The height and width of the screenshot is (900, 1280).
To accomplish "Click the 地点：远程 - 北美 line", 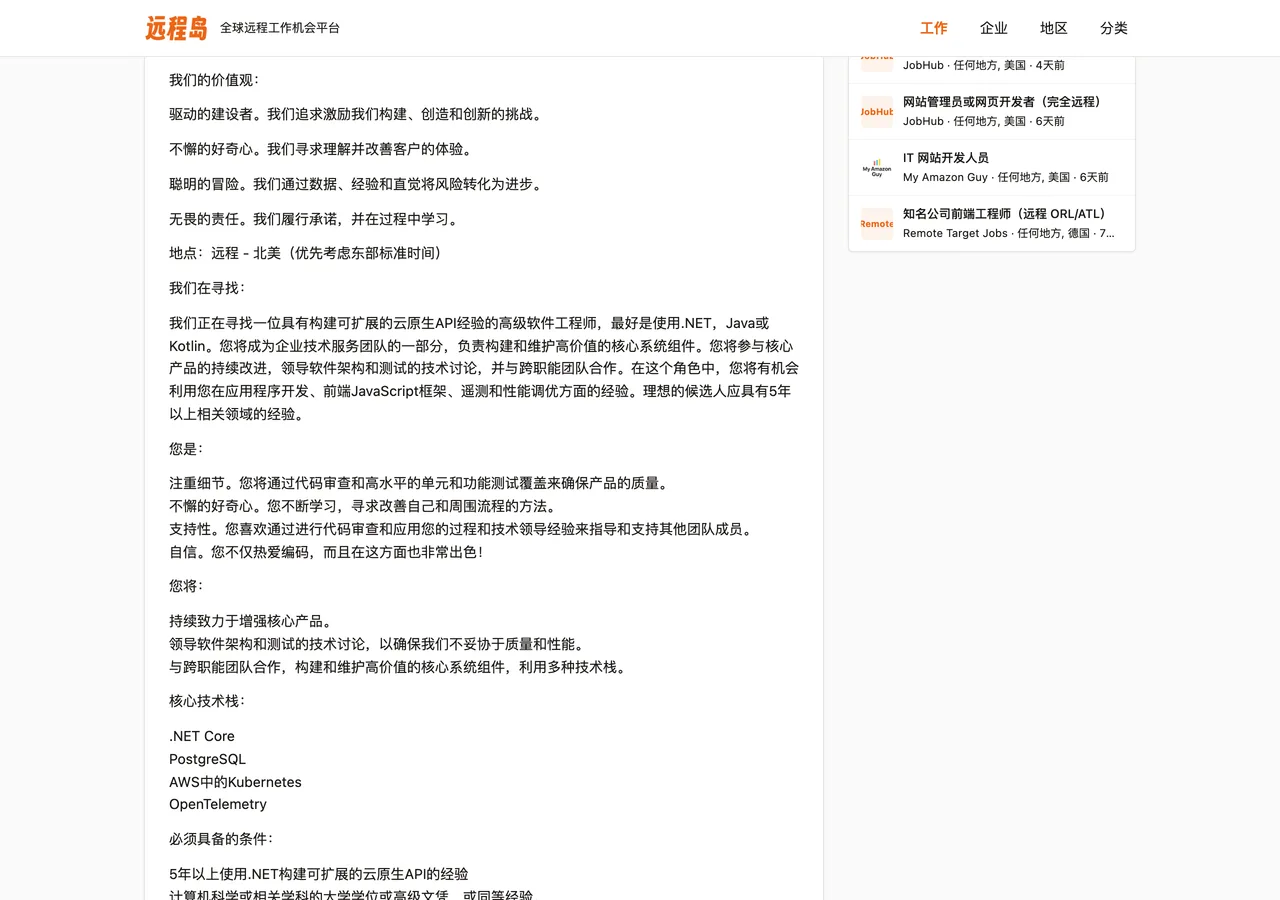I will [x=305, y=253].
